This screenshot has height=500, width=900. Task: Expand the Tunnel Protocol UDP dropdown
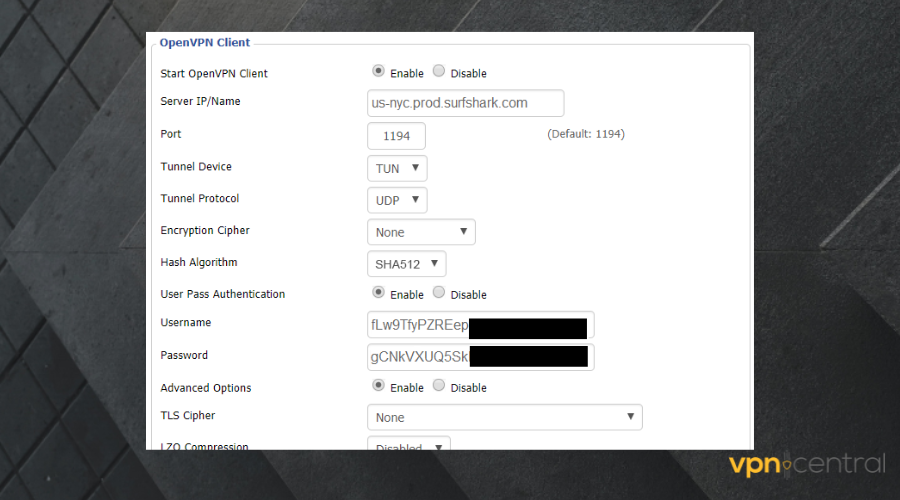pos(397,200)
